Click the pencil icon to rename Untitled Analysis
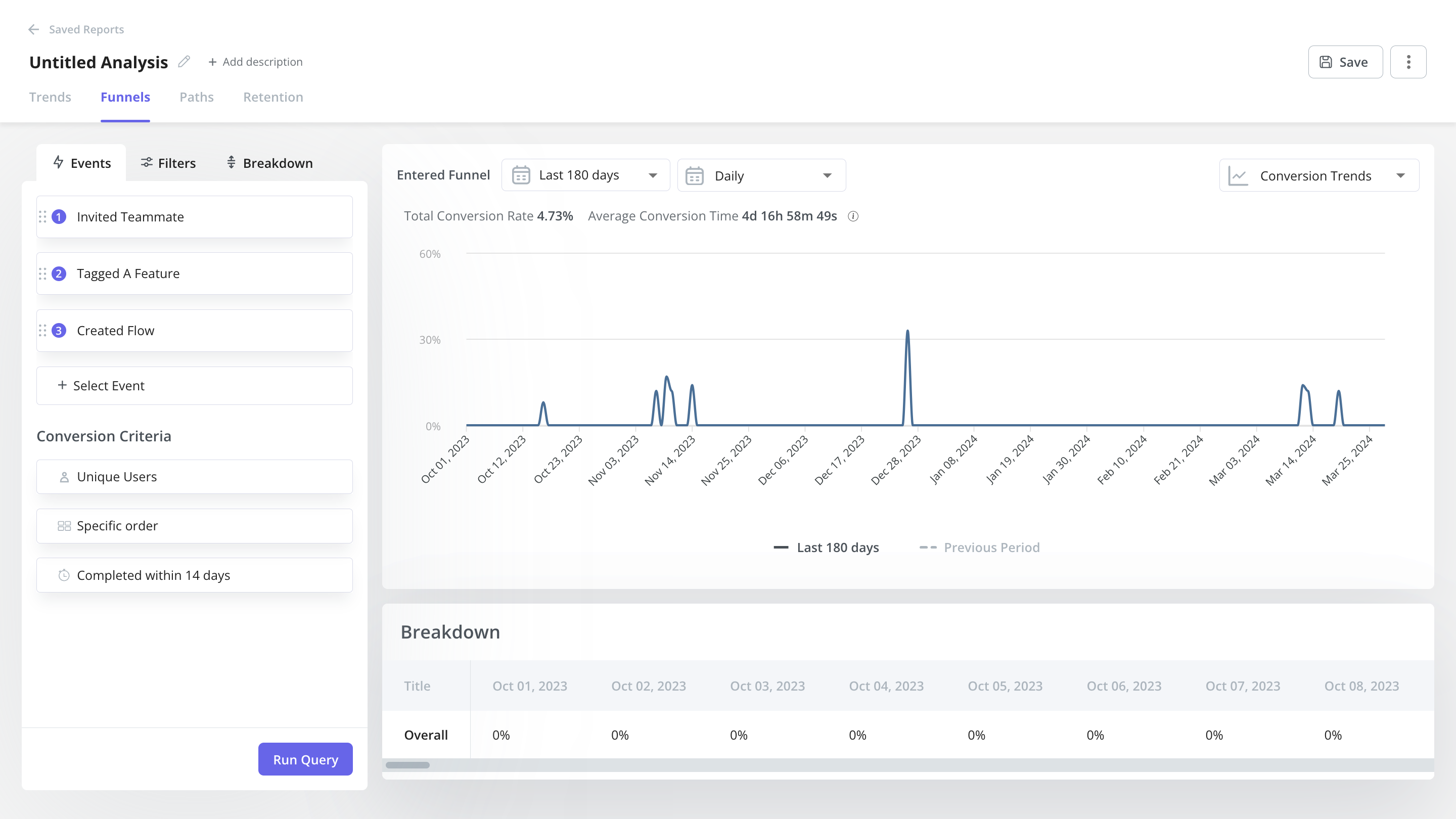The height and width of the screenshot is (819, 1456). click(183, 62)
